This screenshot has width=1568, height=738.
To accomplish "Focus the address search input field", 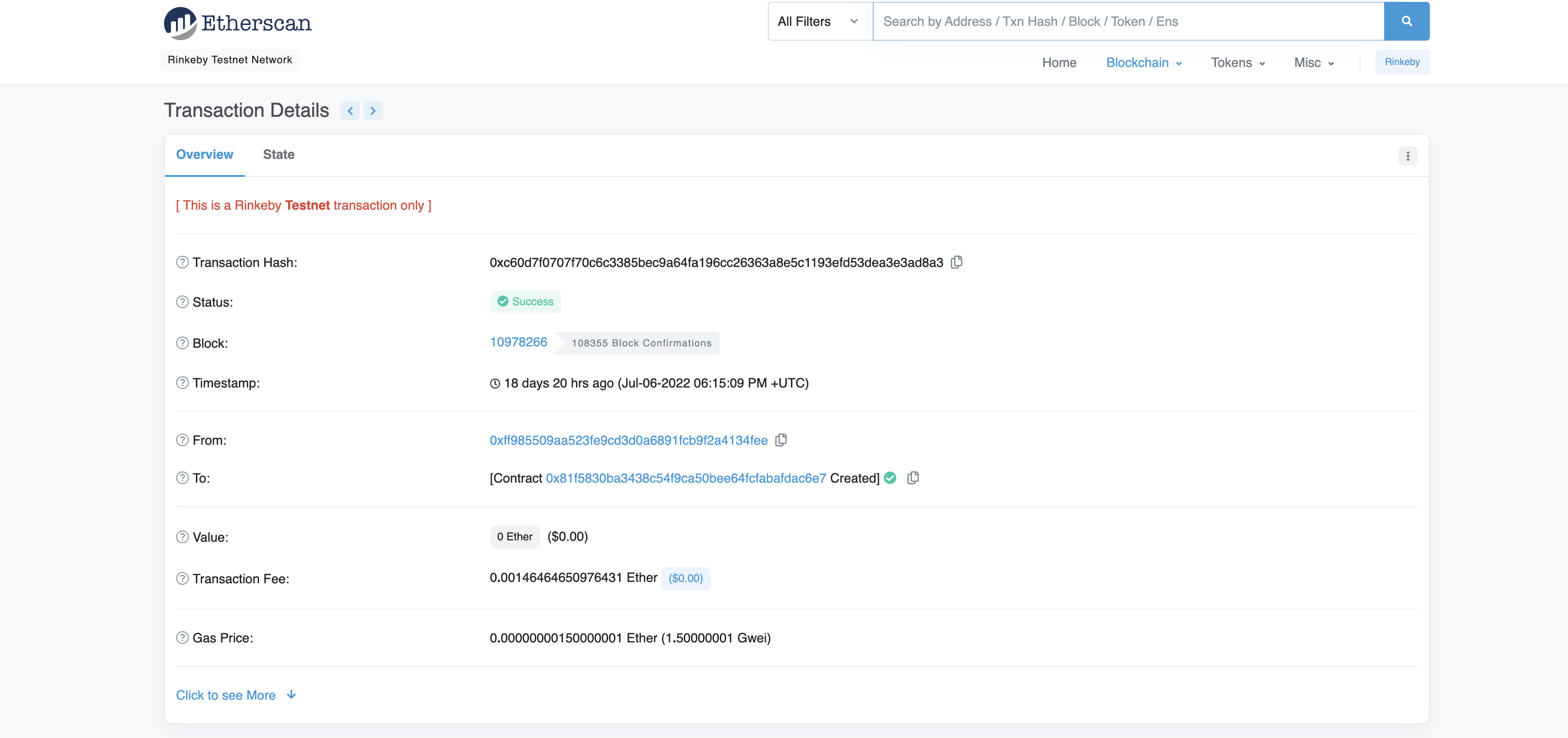I will [x=1129, y=21].
